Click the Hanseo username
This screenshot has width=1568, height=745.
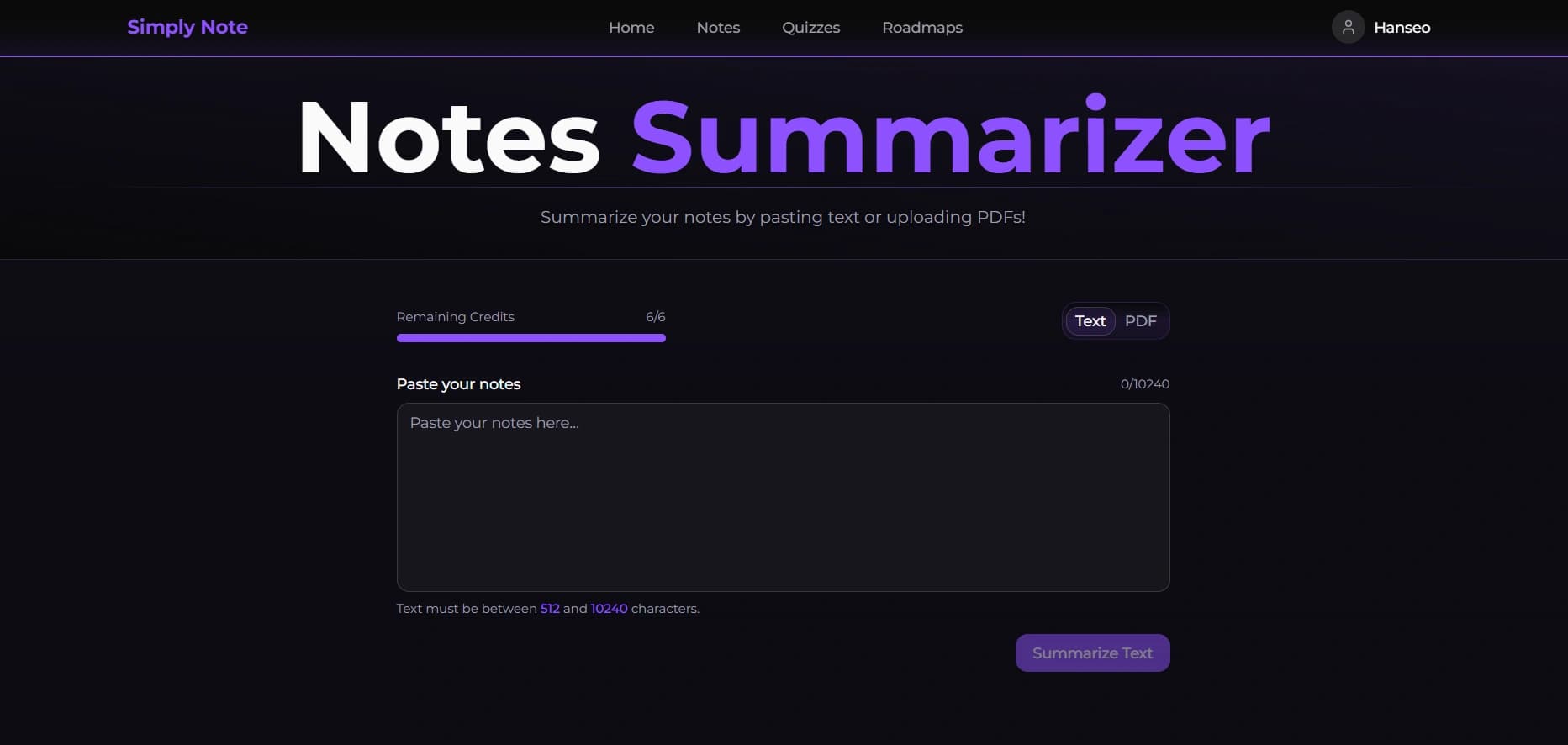[x=1402, y=28]
